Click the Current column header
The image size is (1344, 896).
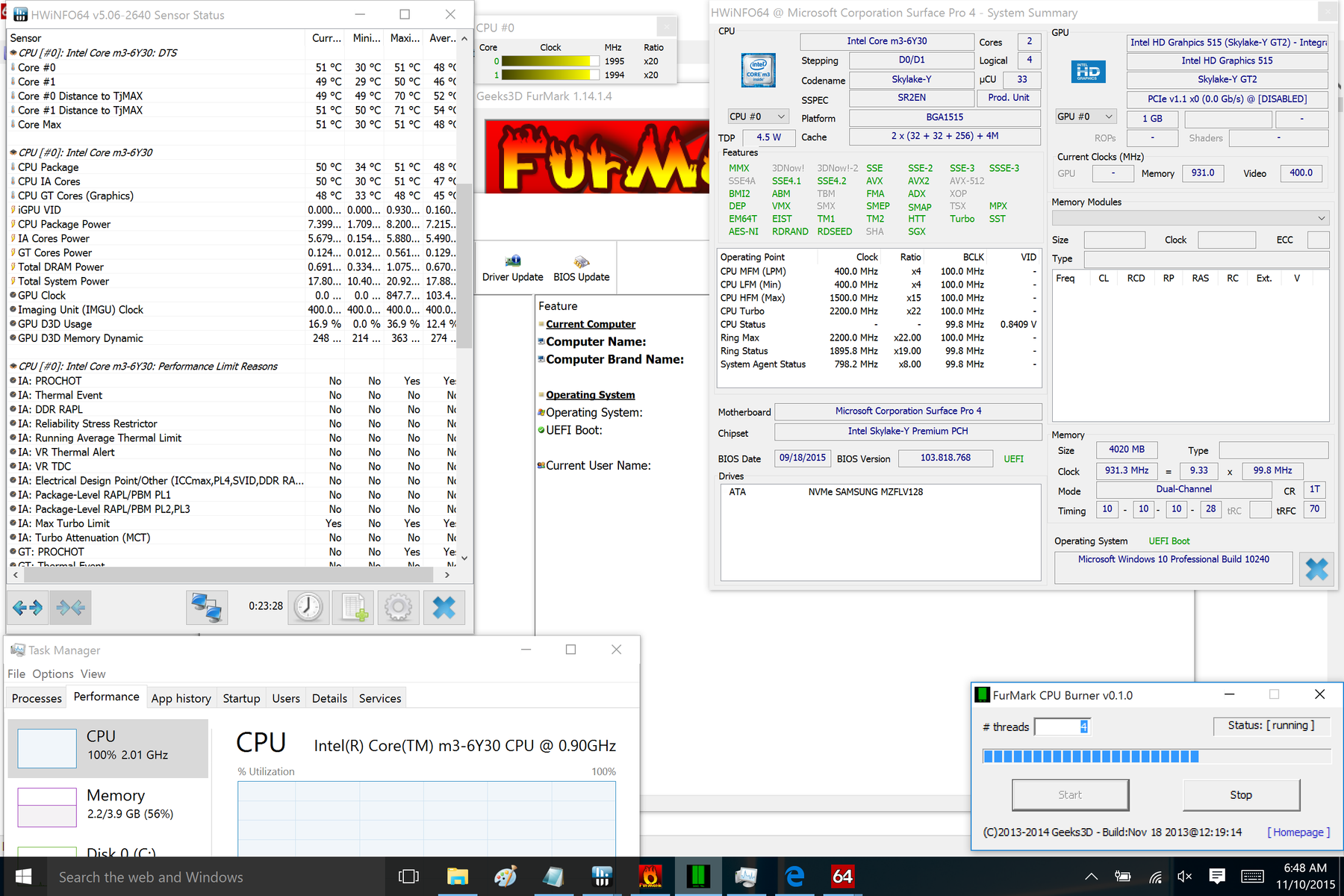326,38
